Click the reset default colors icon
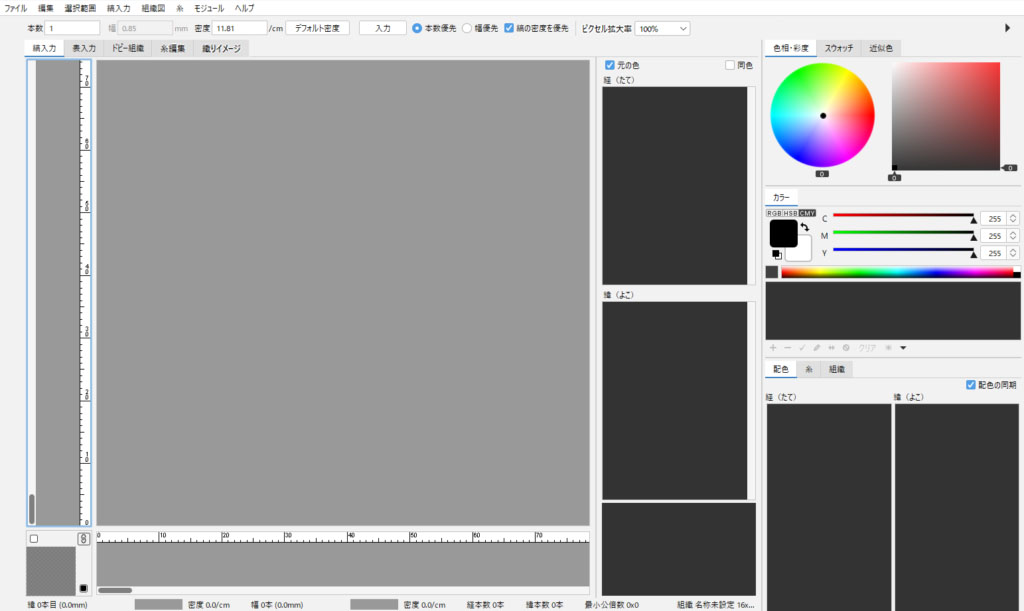Viewport: 1024px width, 611px height. pos(777,254)
